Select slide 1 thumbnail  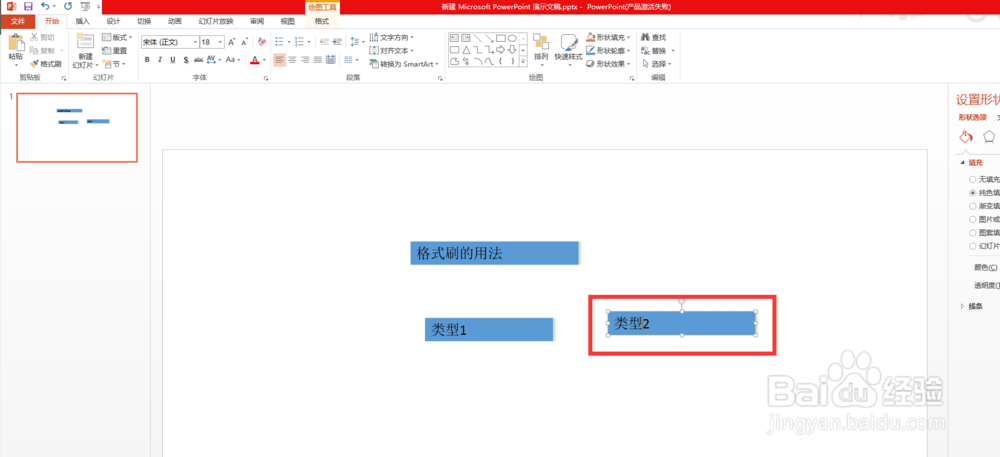pyautogui.click(x=77, y=127)
